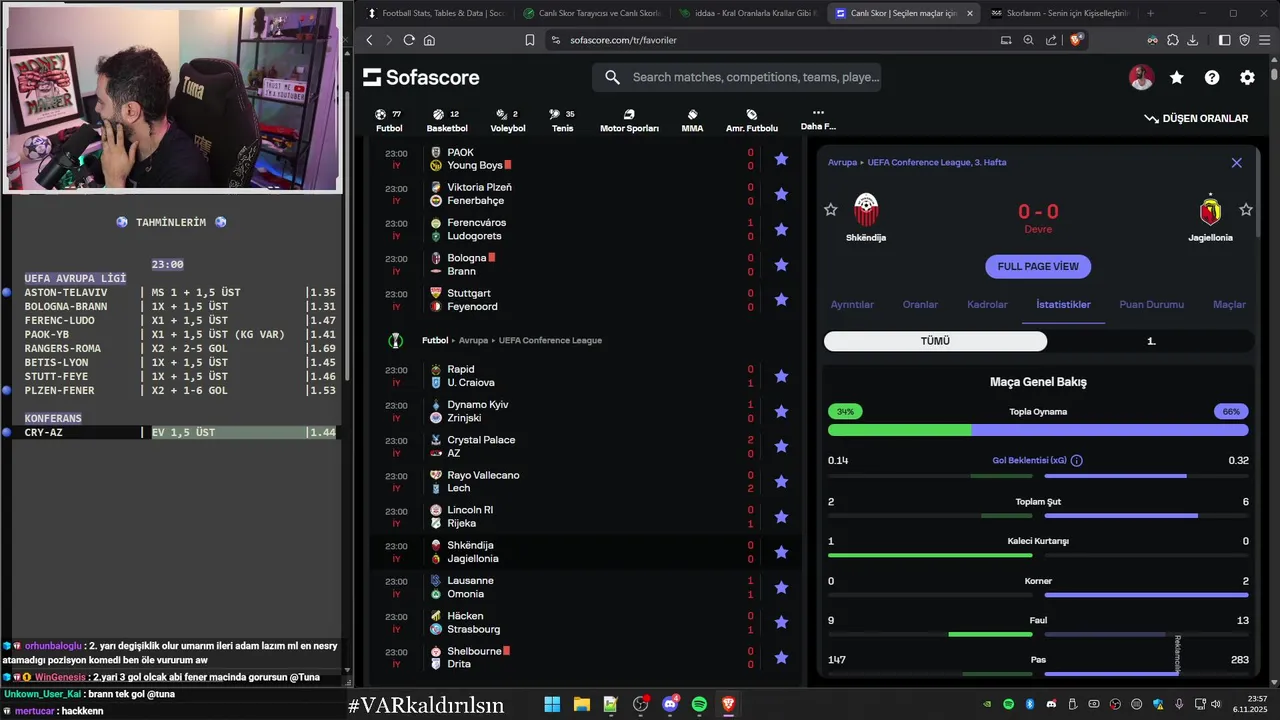Open Spotify from the taskbar
Screen dimensions: 1280x720
pyautogui.click(x=699, y=704)
